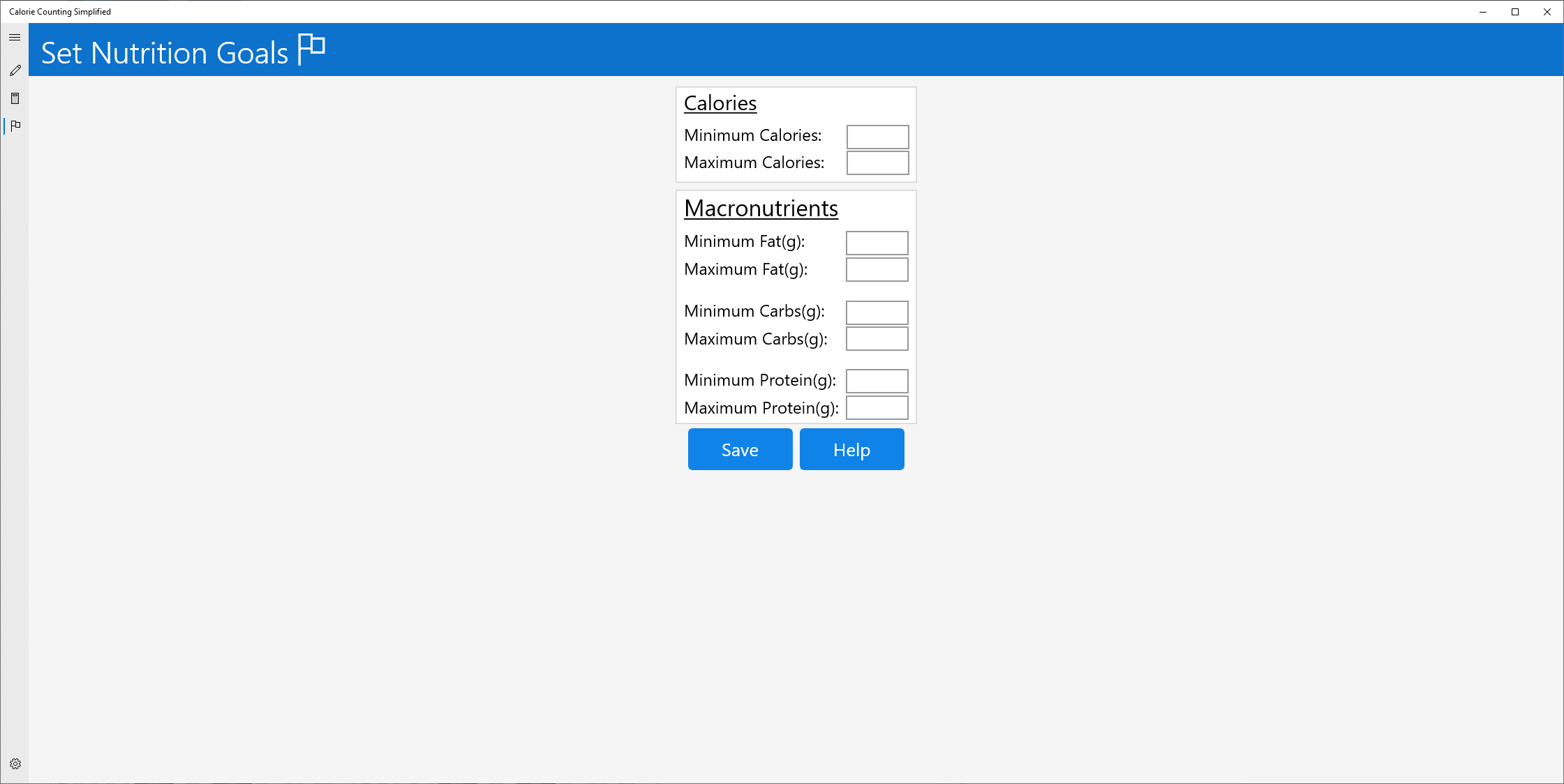Click the Macronutrients section heading
The image size is (1564, 784).
761,209
